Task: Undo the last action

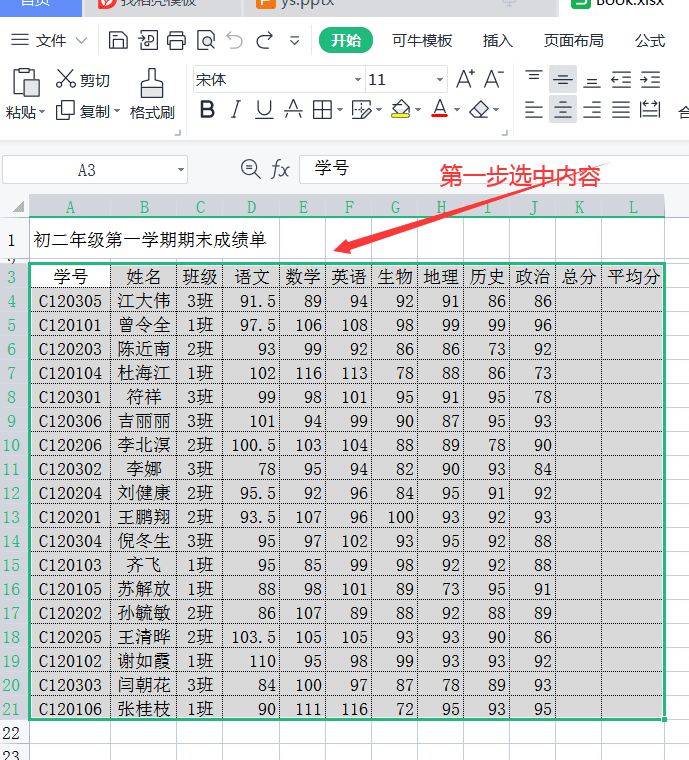Action: pyautogui.click(x=235, y=40)
